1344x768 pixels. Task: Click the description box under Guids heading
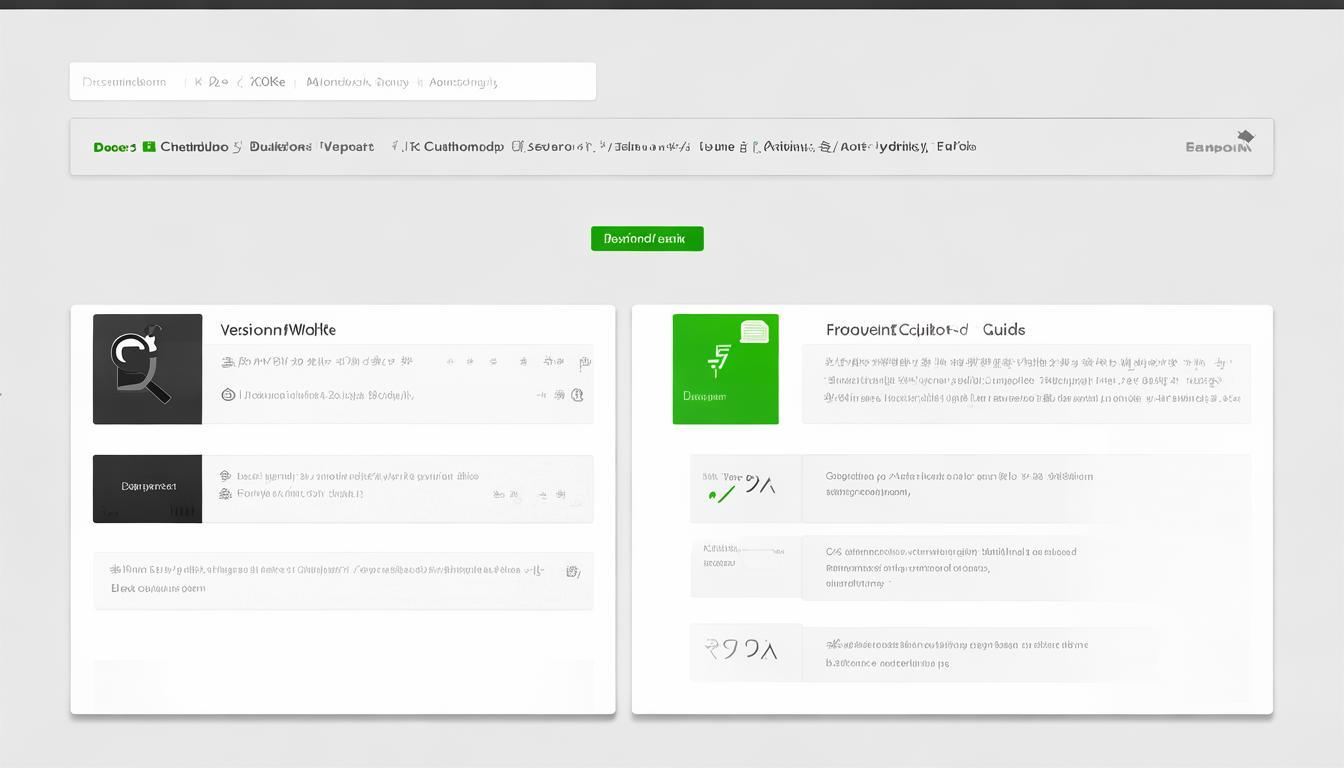[1025, 383]
